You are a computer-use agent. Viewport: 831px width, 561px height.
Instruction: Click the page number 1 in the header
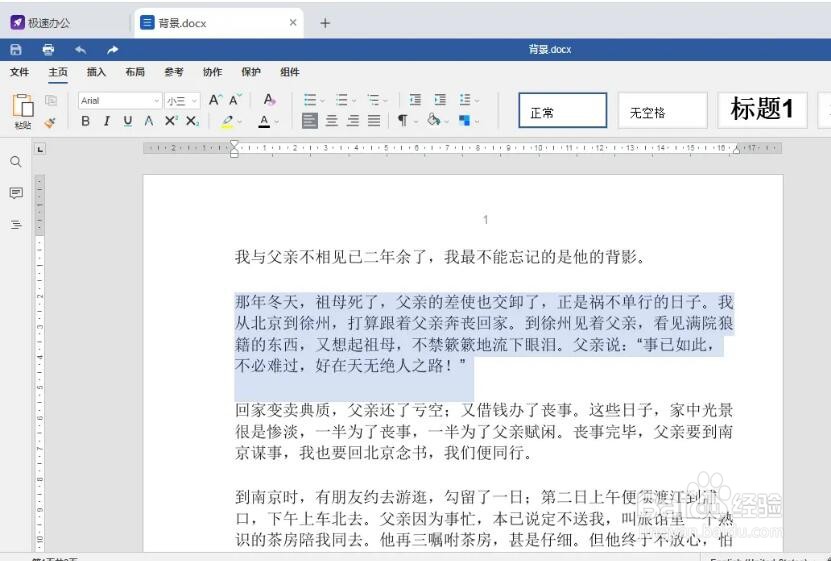(x=485, y=219)
